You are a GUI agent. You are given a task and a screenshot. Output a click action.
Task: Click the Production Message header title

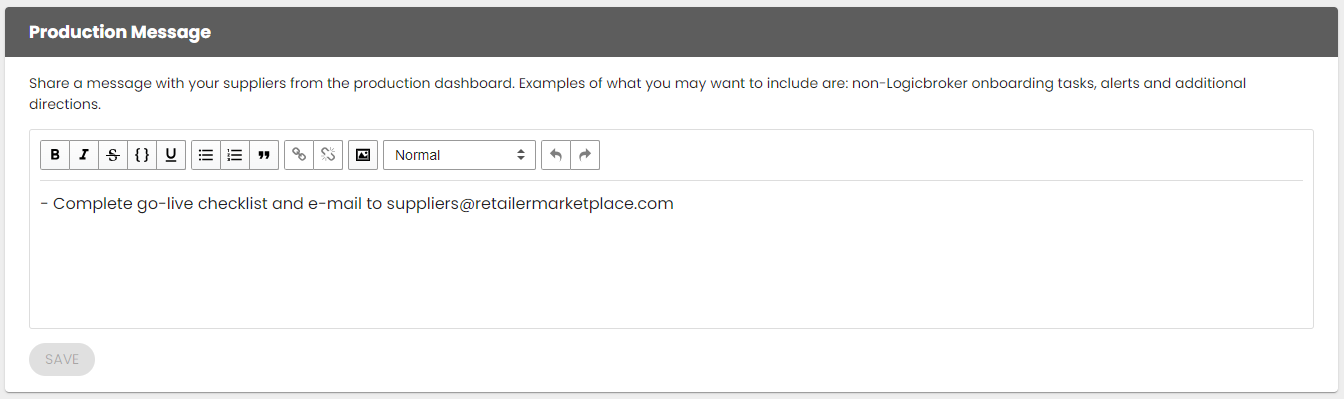(120, 32)
